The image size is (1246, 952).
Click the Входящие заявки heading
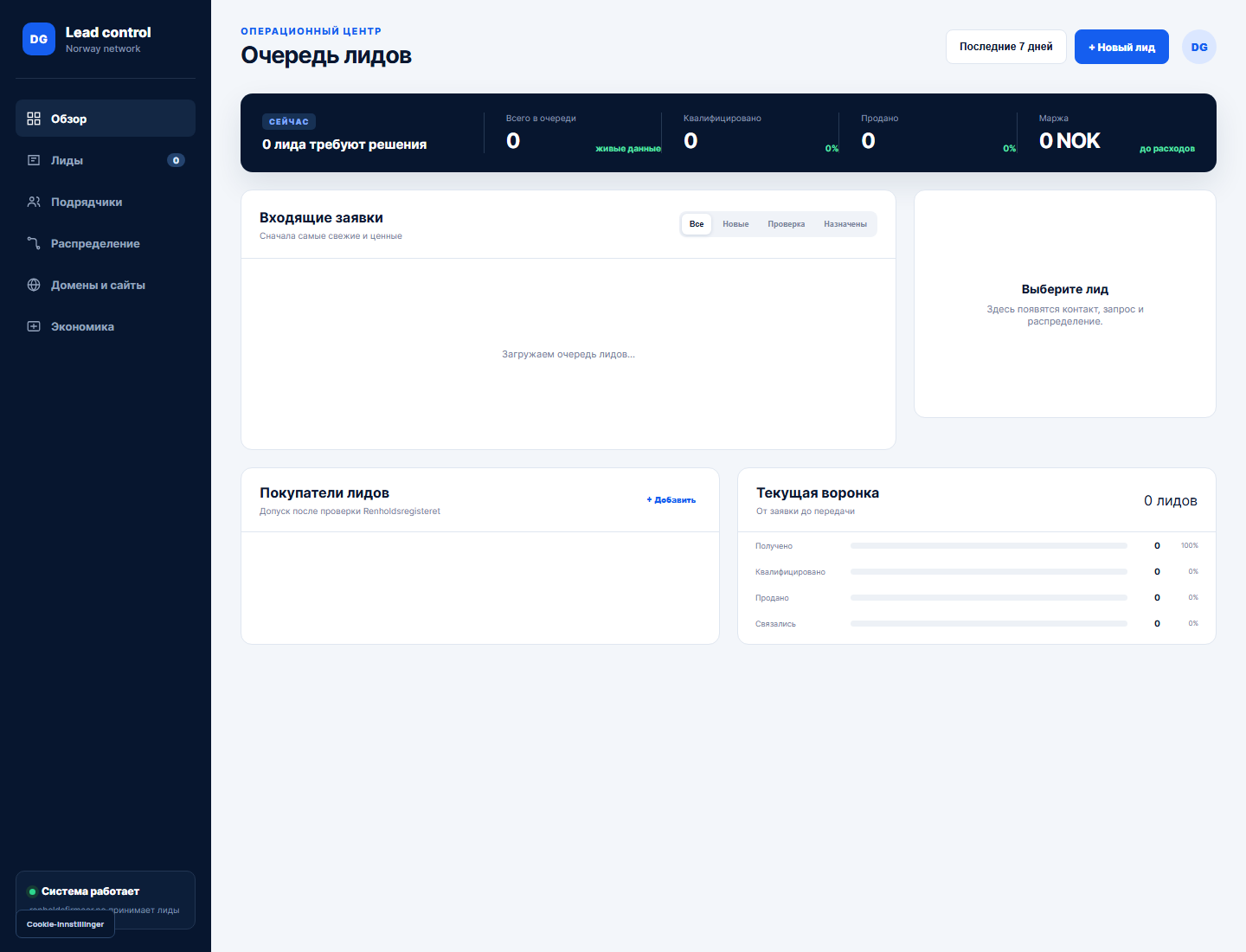click(321, 218)
